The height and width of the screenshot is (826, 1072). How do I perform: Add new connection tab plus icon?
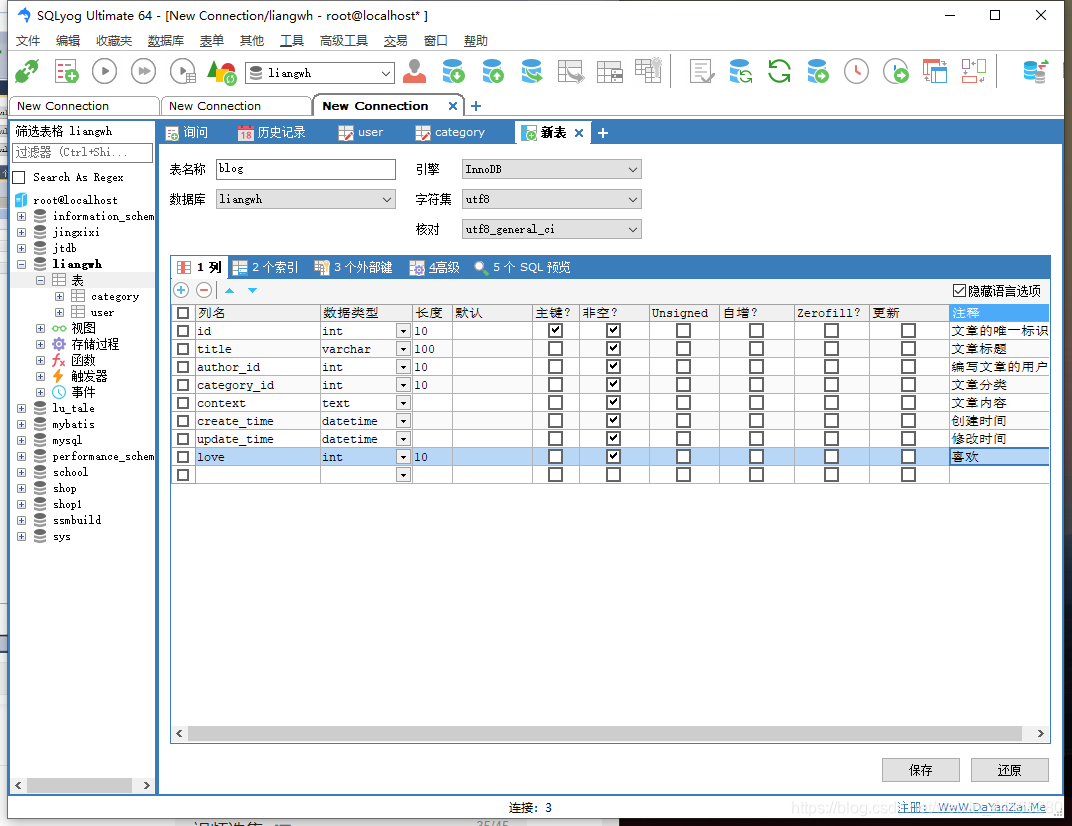point(476,106)
